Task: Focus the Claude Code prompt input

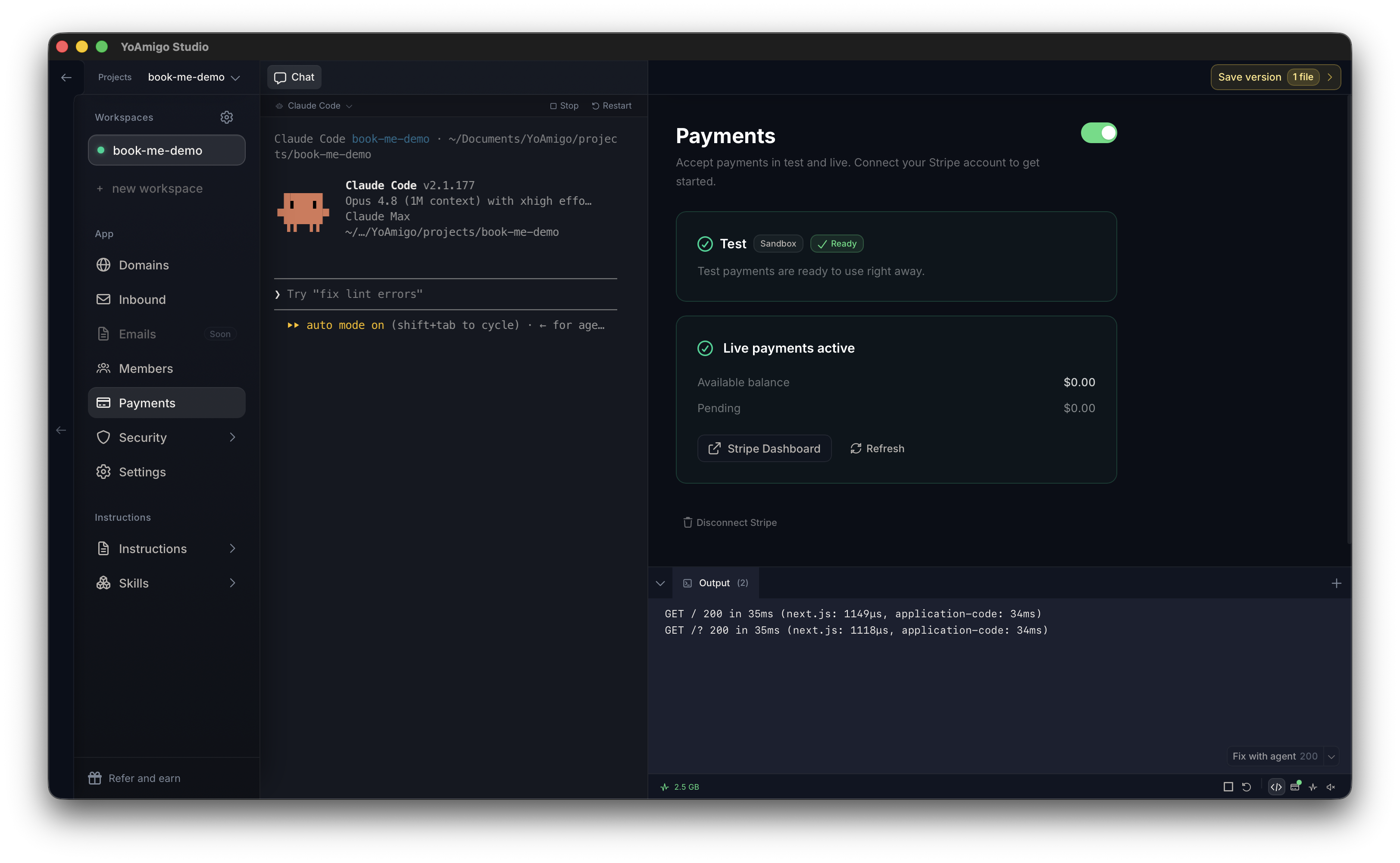Action: [x=445, y=294]
